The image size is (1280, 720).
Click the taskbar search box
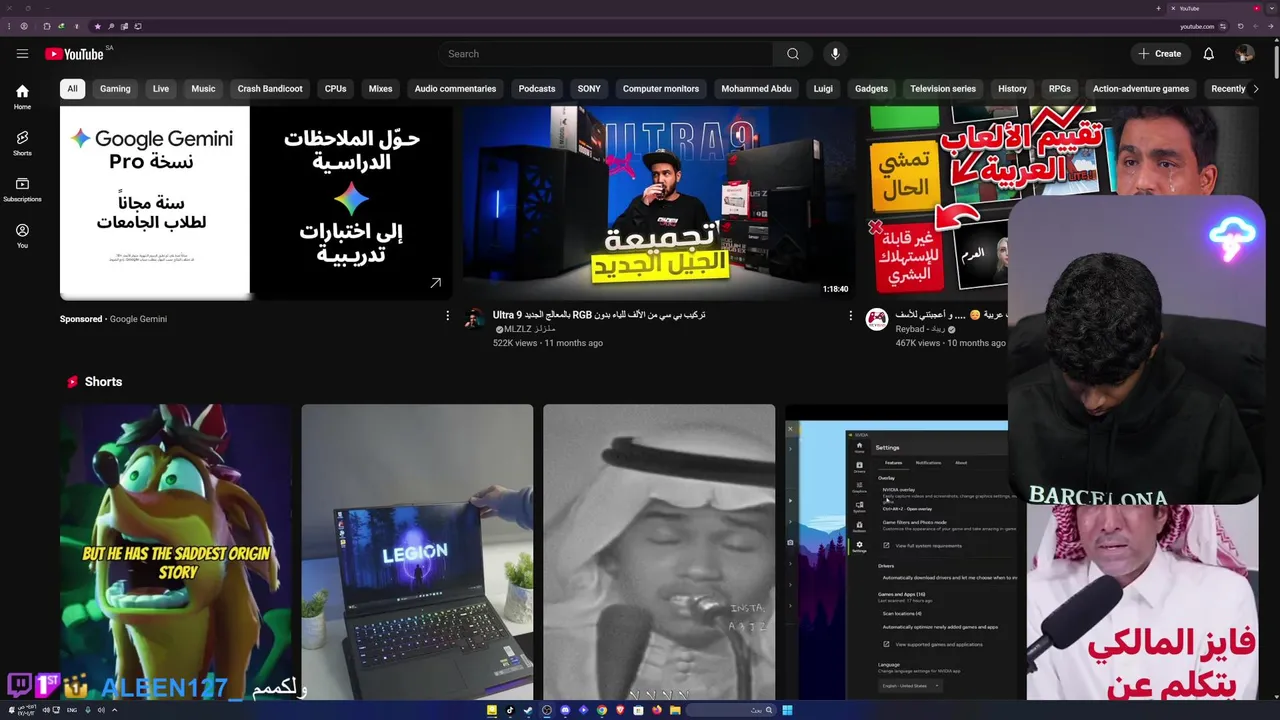[731, 710]
